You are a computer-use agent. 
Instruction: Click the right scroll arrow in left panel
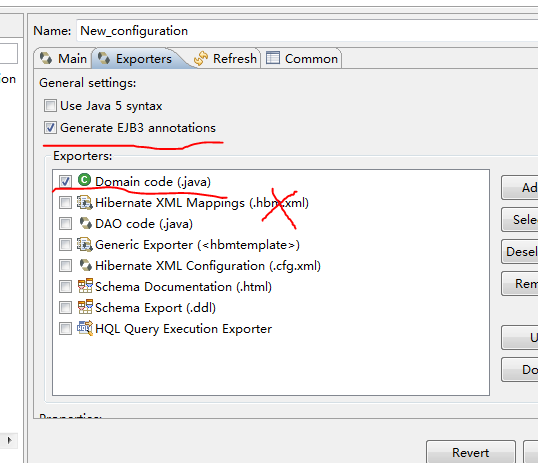click(9, 440)
